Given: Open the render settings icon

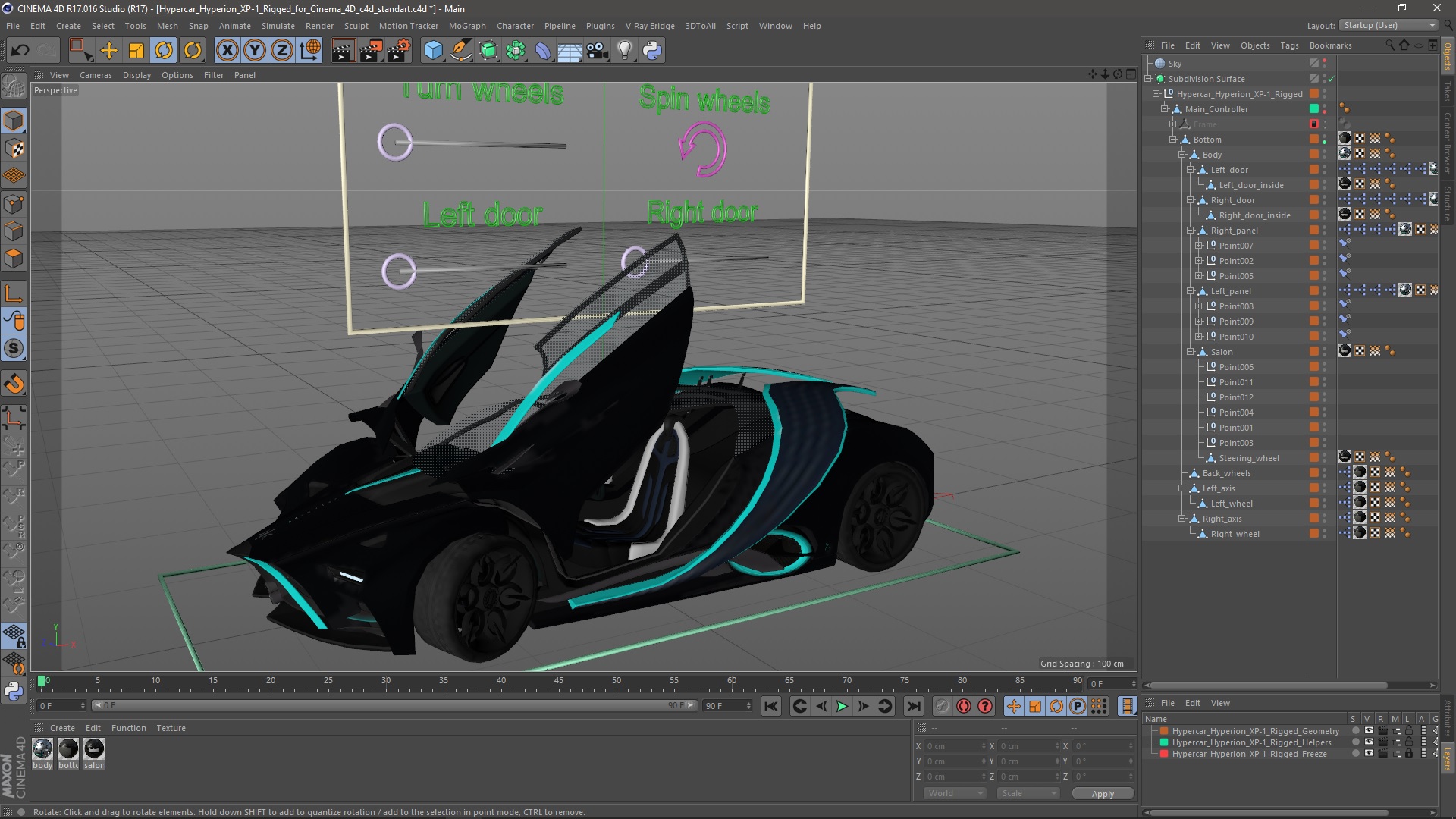Looking at the screenshot, I should point(399,51).
